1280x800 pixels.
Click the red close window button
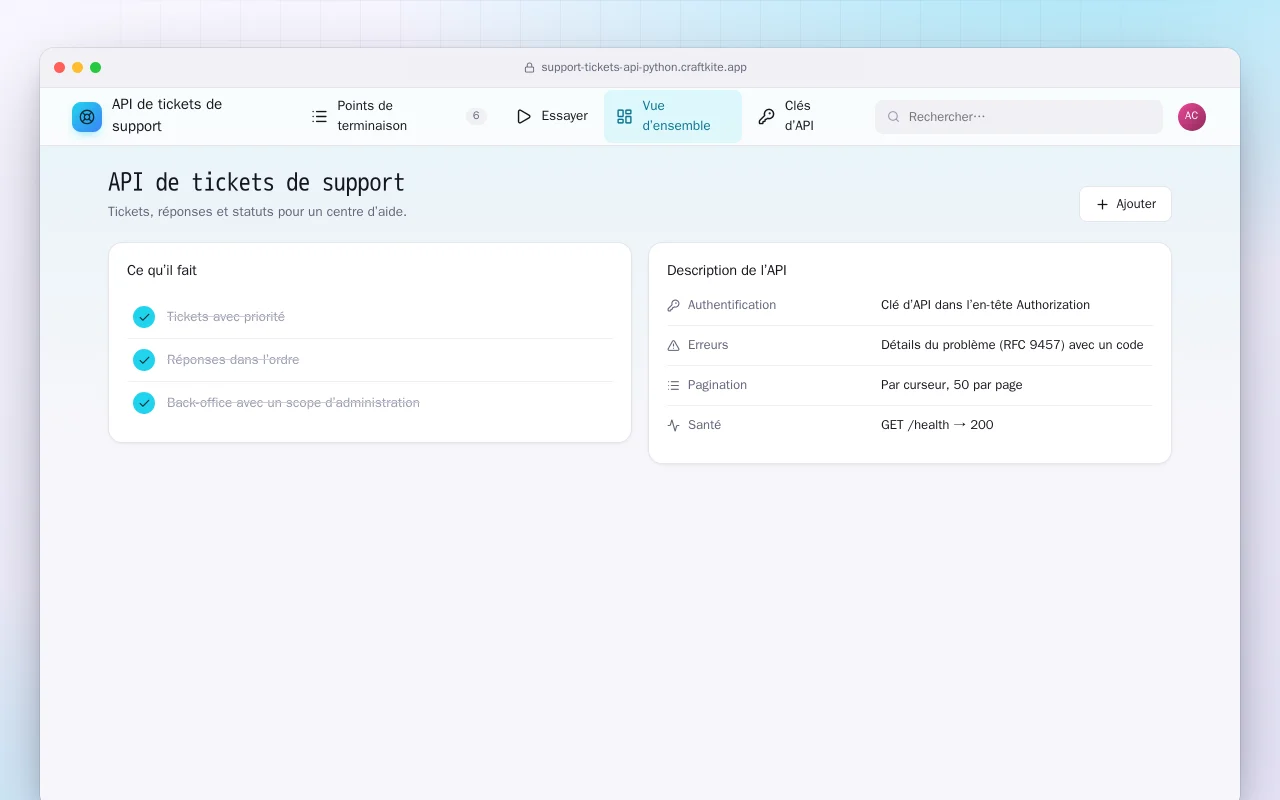pyautogui.click(x=59, y=68)
